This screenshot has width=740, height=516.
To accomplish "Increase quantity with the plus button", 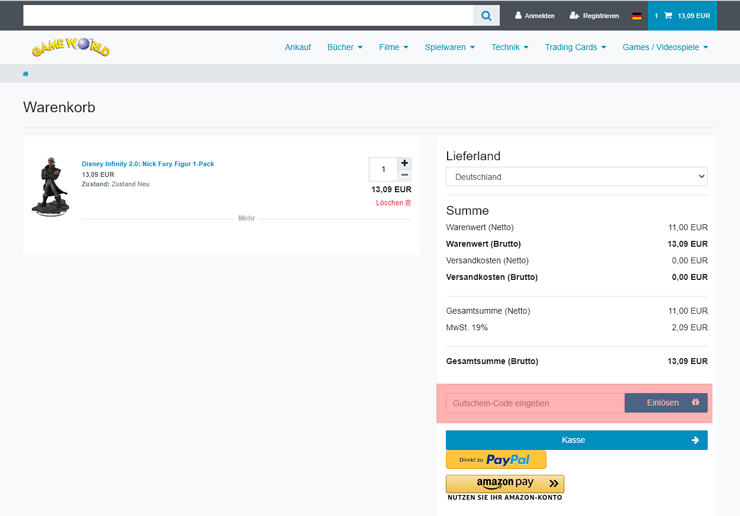I will coord(404,163).
